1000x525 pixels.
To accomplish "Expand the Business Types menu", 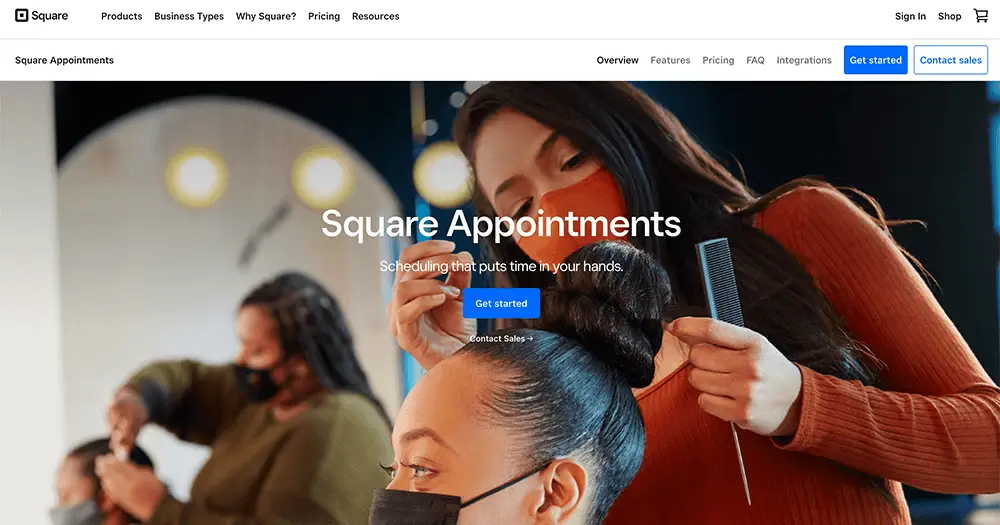I will point(189,17).
